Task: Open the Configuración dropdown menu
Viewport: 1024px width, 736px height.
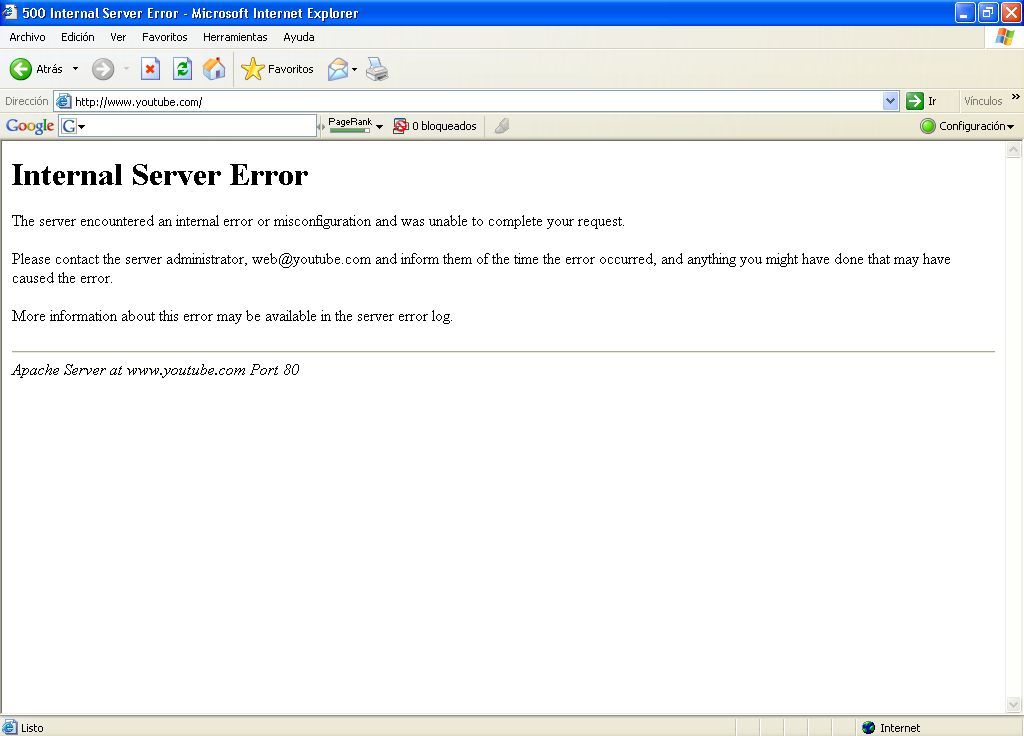Action: pyautogui.click(x=1011, y=127)
